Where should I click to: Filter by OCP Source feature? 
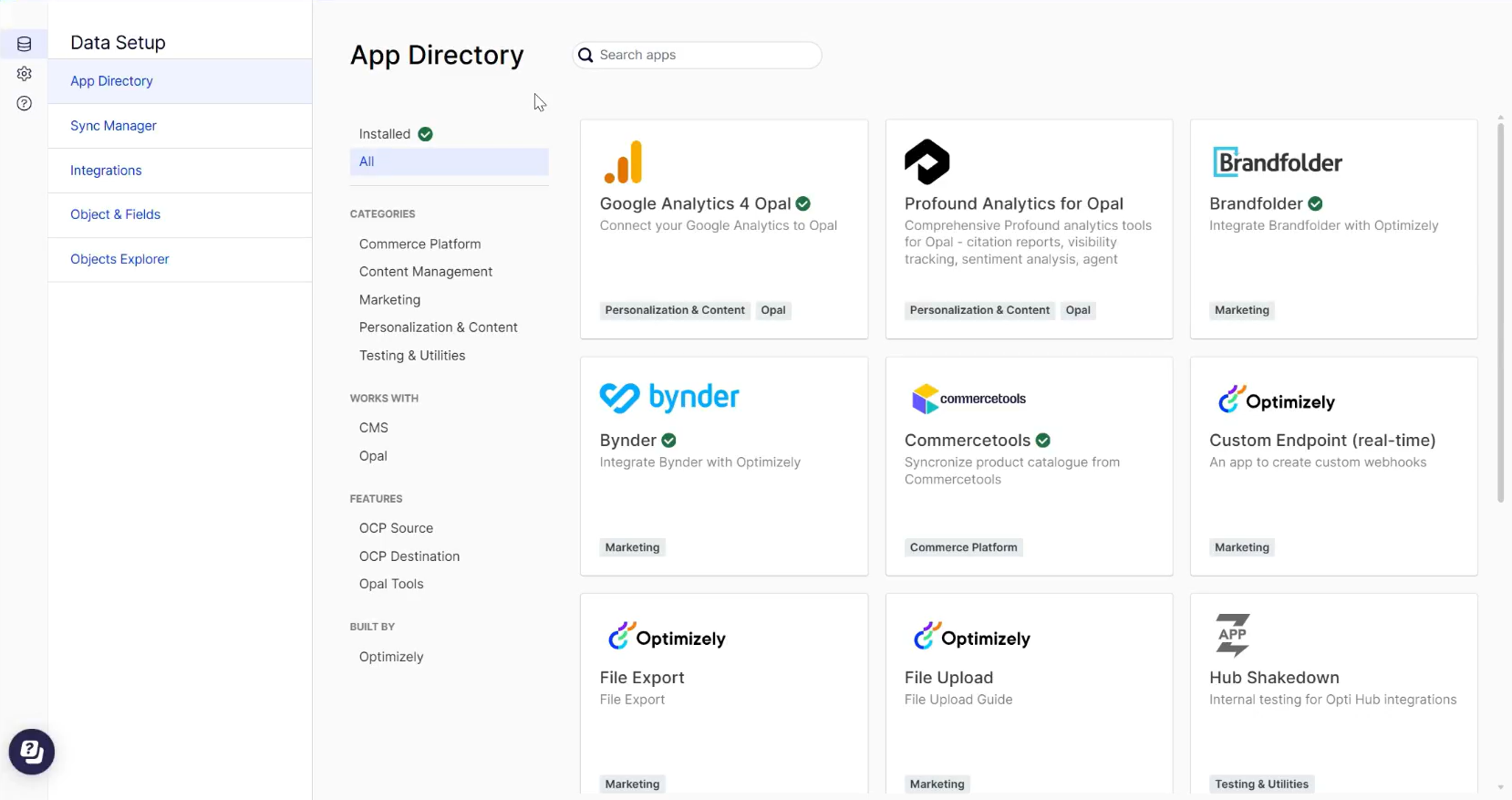coord(396,528)
